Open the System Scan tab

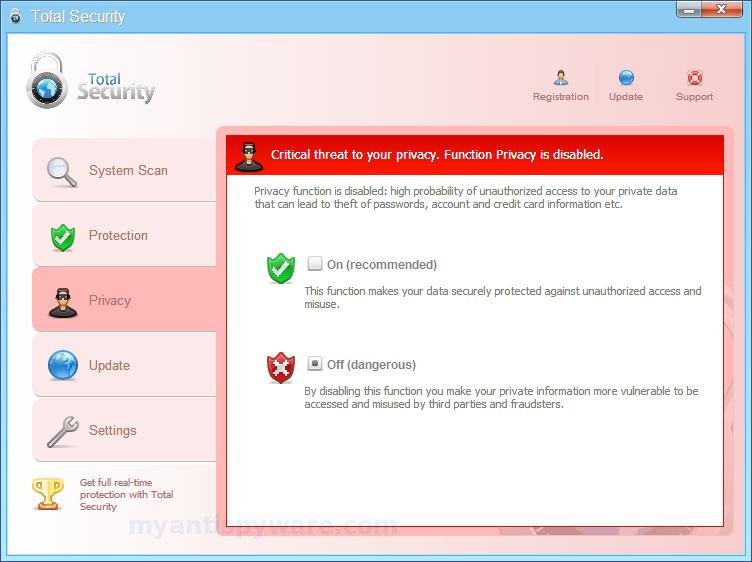pyautogui.click(x=124, y=170)
